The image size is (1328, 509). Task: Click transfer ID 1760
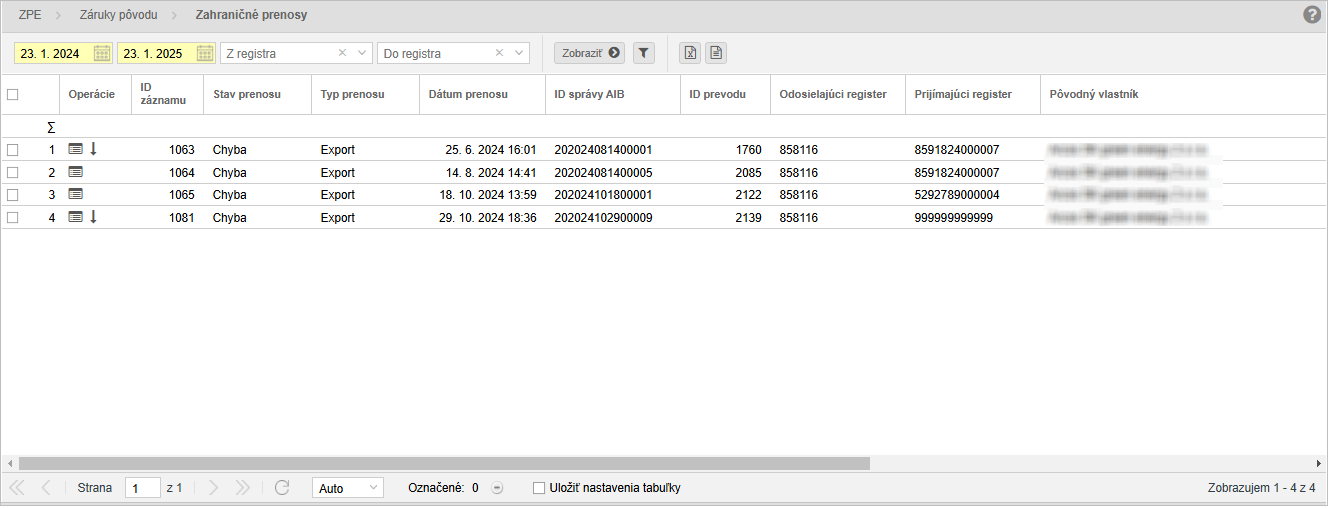748,150
